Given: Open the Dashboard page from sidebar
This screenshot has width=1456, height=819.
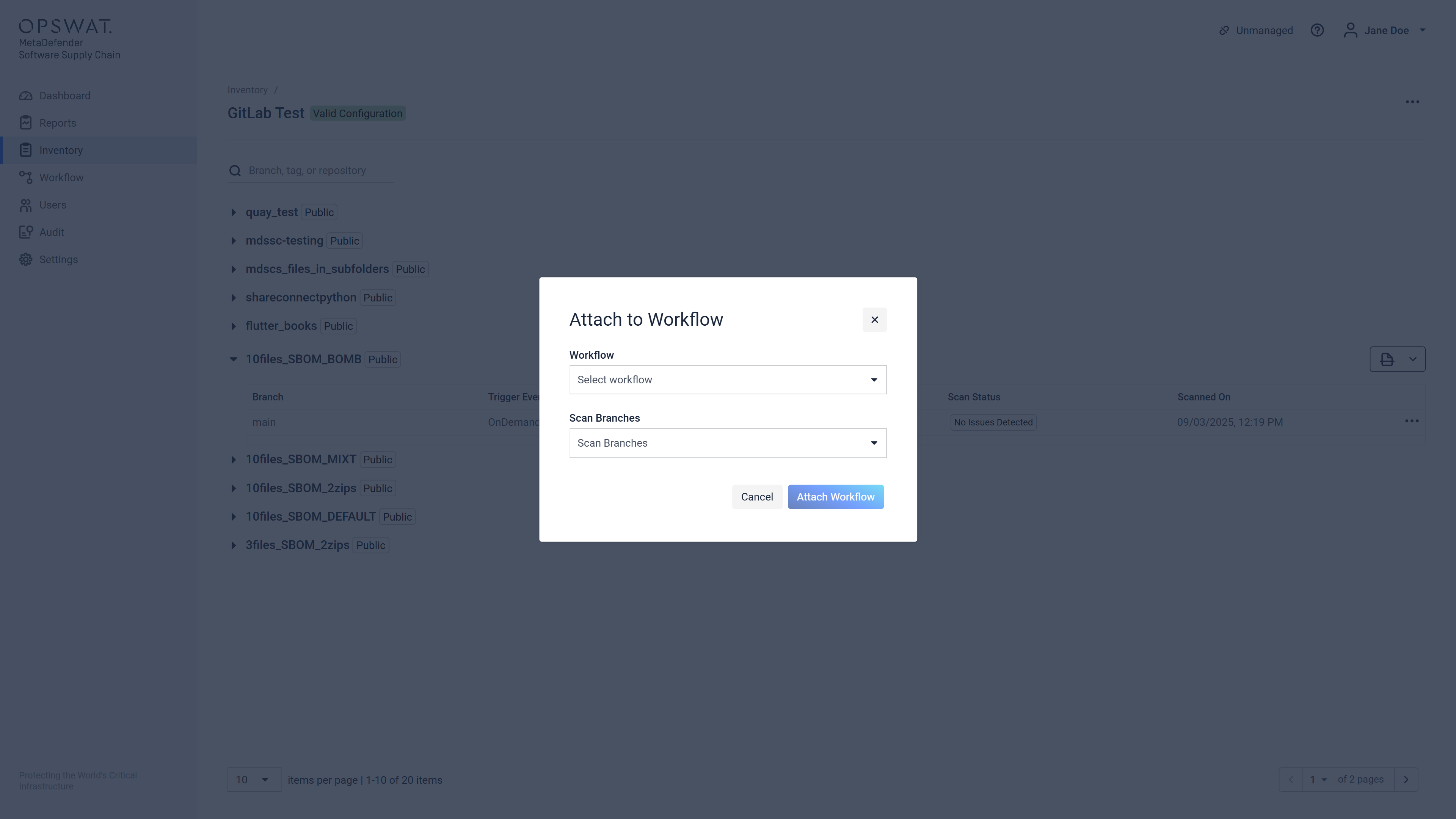Looking at the screenshot, I should 64,96.
